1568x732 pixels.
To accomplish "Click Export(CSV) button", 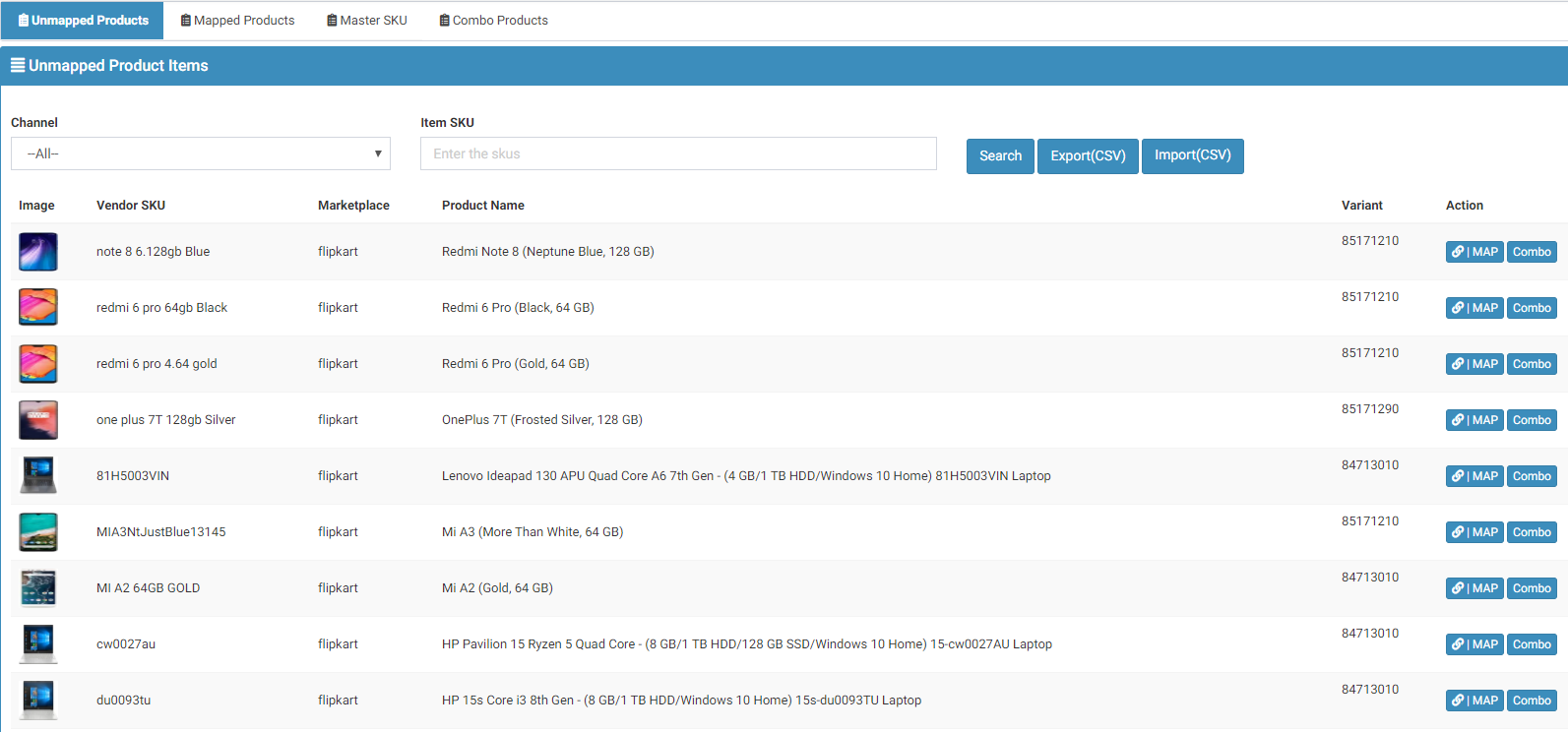I will point(1088,156).
